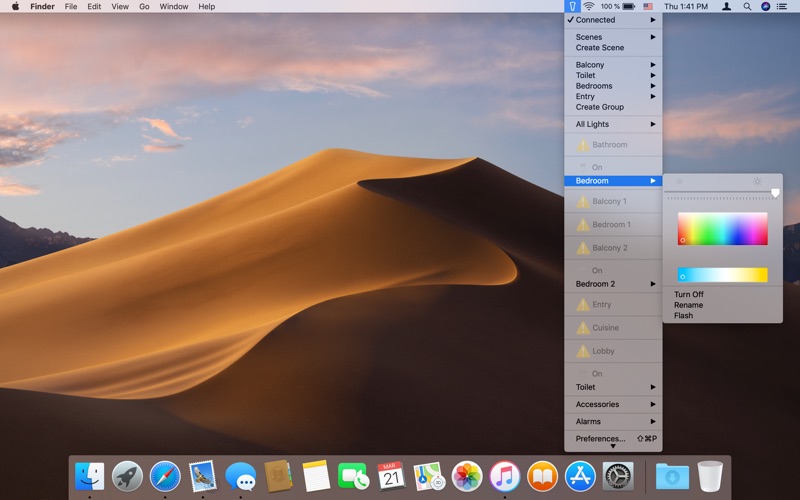Open System Preferences gear in Dock
Viewport: 800px width, 500px height.
[x=618, y=476]
